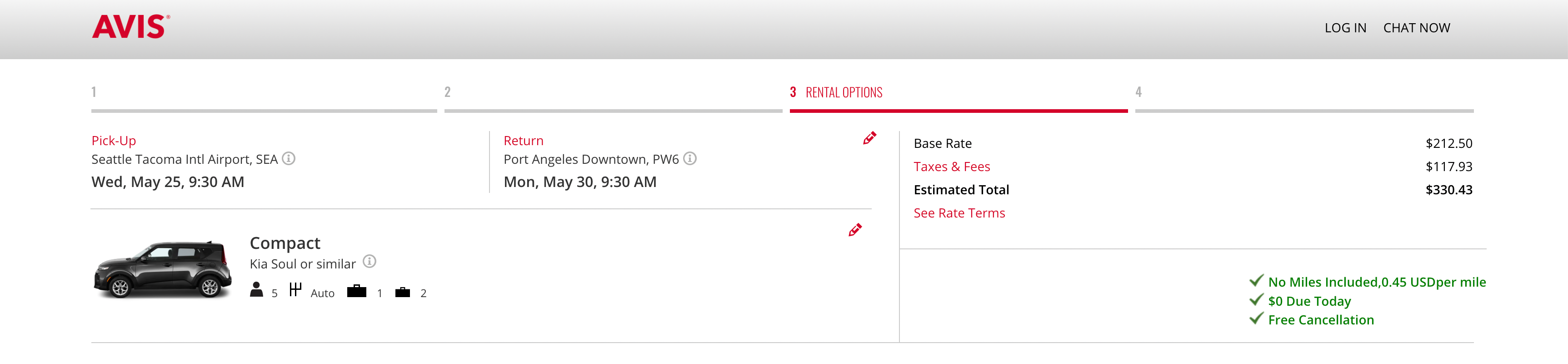Select step 1 in the booking progress bar
Image resolution: width=1568 pixels, height=364 pixels.
pyautogui.click(x=93, y=93)
